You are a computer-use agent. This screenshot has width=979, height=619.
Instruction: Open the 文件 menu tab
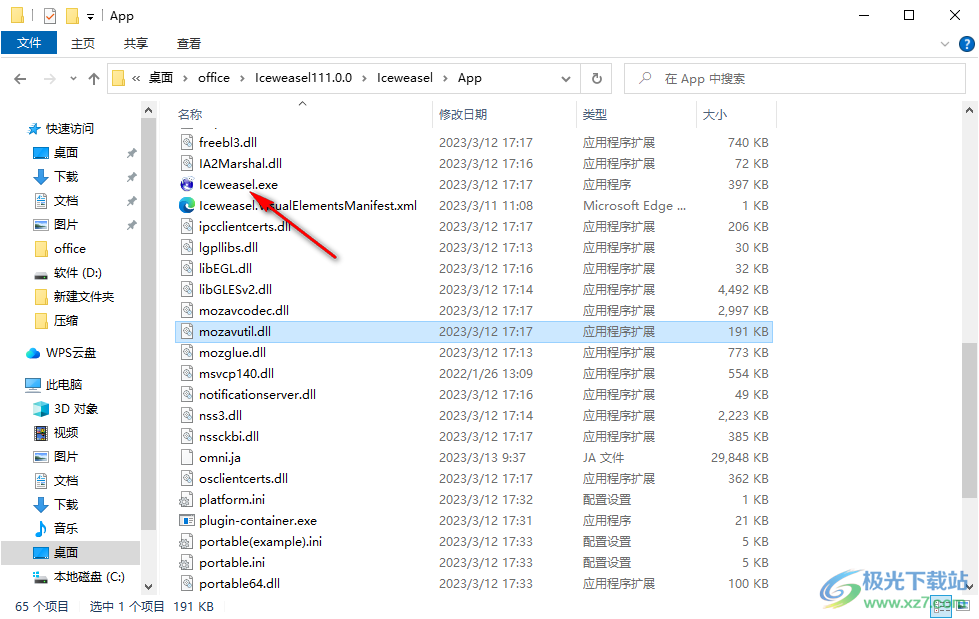[29, 43]
